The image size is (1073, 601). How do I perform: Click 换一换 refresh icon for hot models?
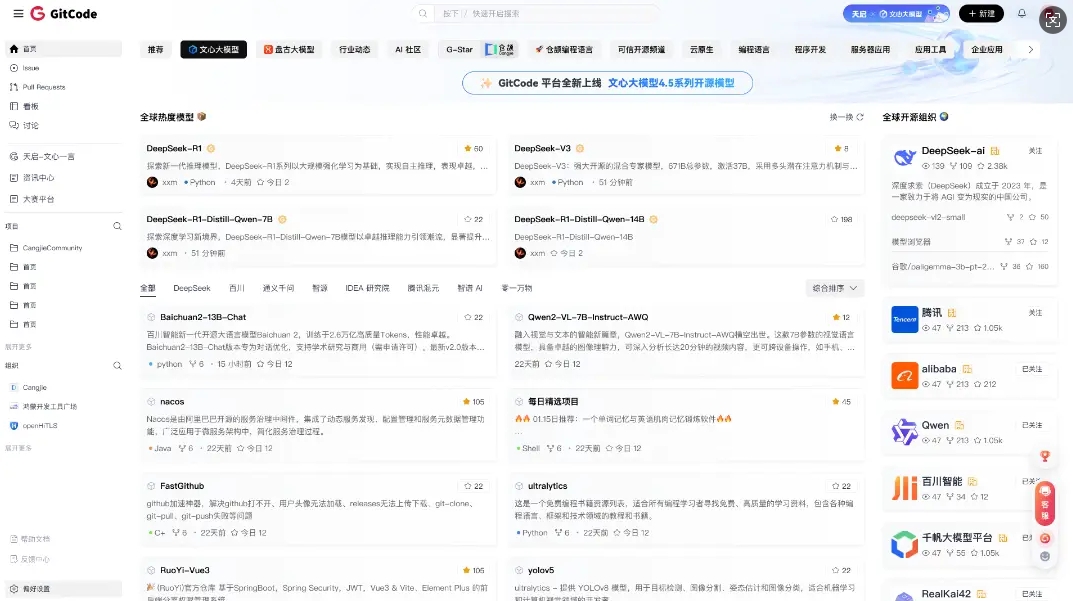pos(860,117)
